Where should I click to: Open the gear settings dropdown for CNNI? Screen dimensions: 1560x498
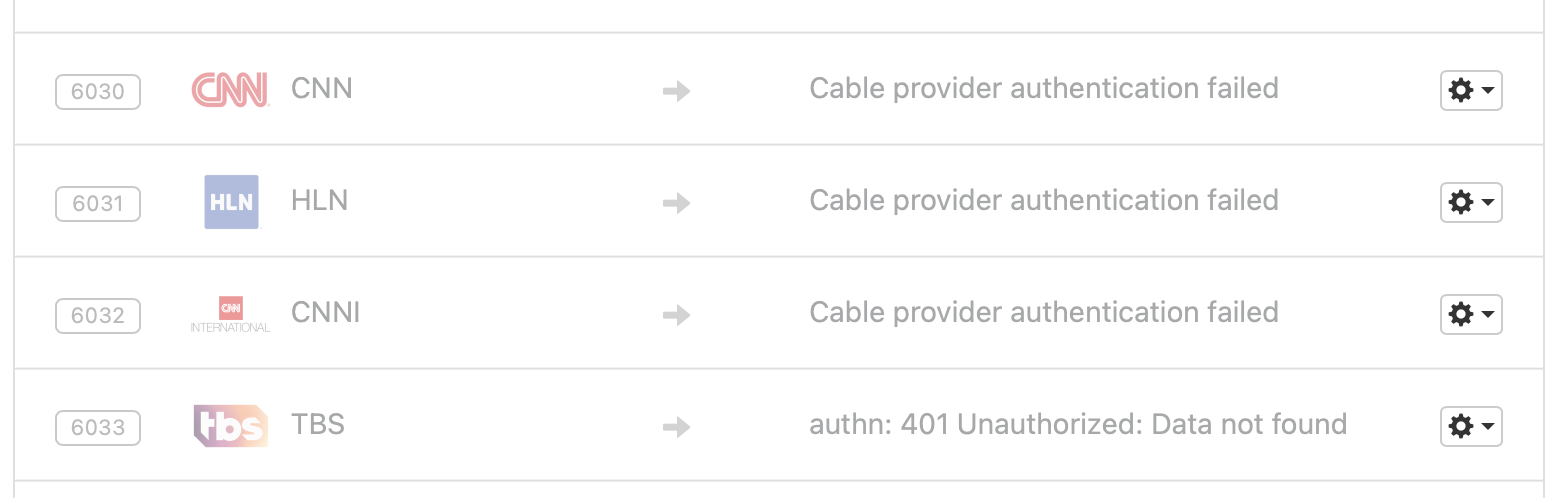[x=1471, y=314]
